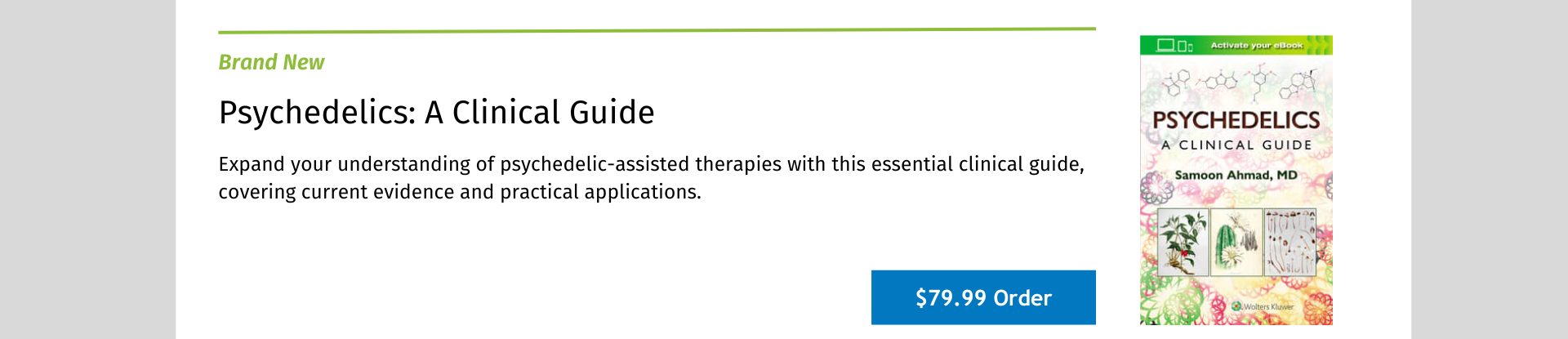Image resolution: width=1568 pixels, height=339 pixels.
Task: Click the author name Samoon Ahmad, MD
Action: (1236, 175)
